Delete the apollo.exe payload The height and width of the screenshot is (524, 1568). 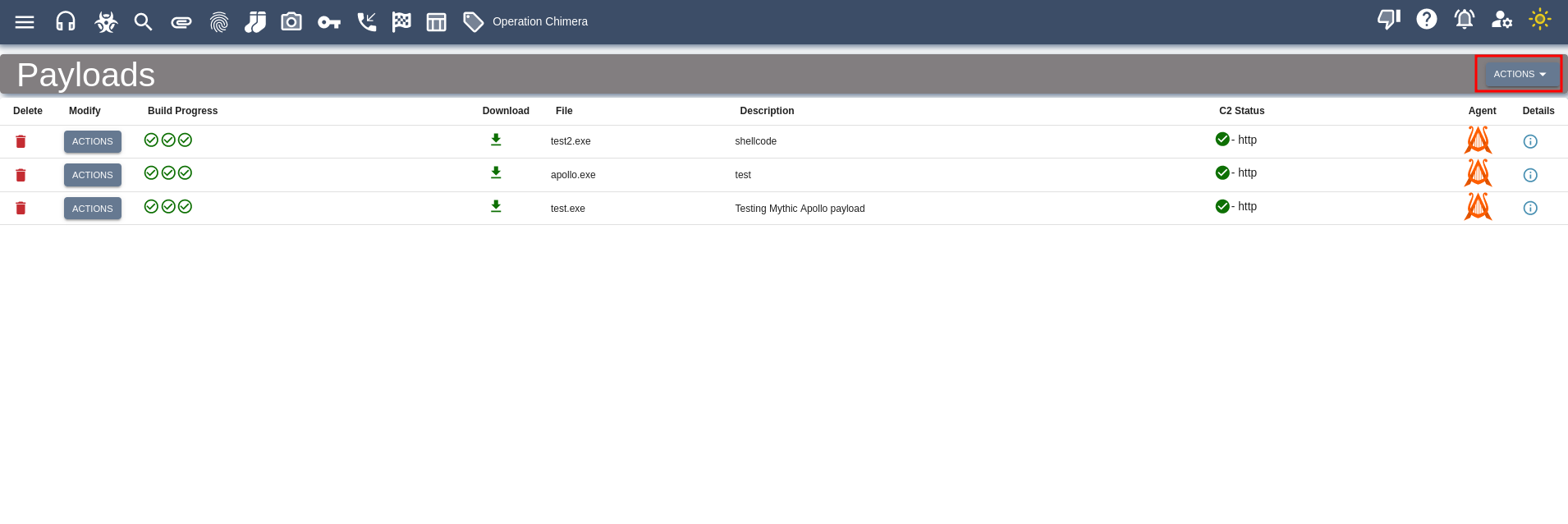point(21,175)
